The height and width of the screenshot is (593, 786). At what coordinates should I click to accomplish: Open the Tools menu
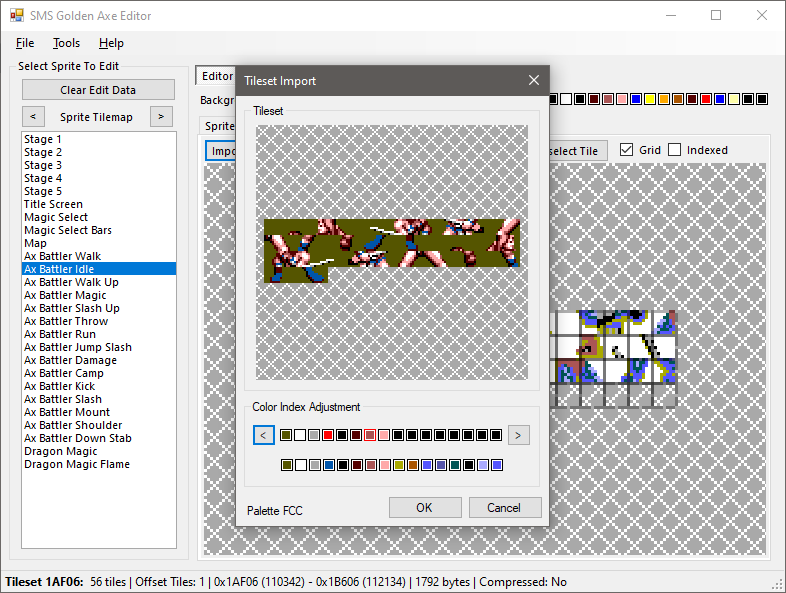67,43
